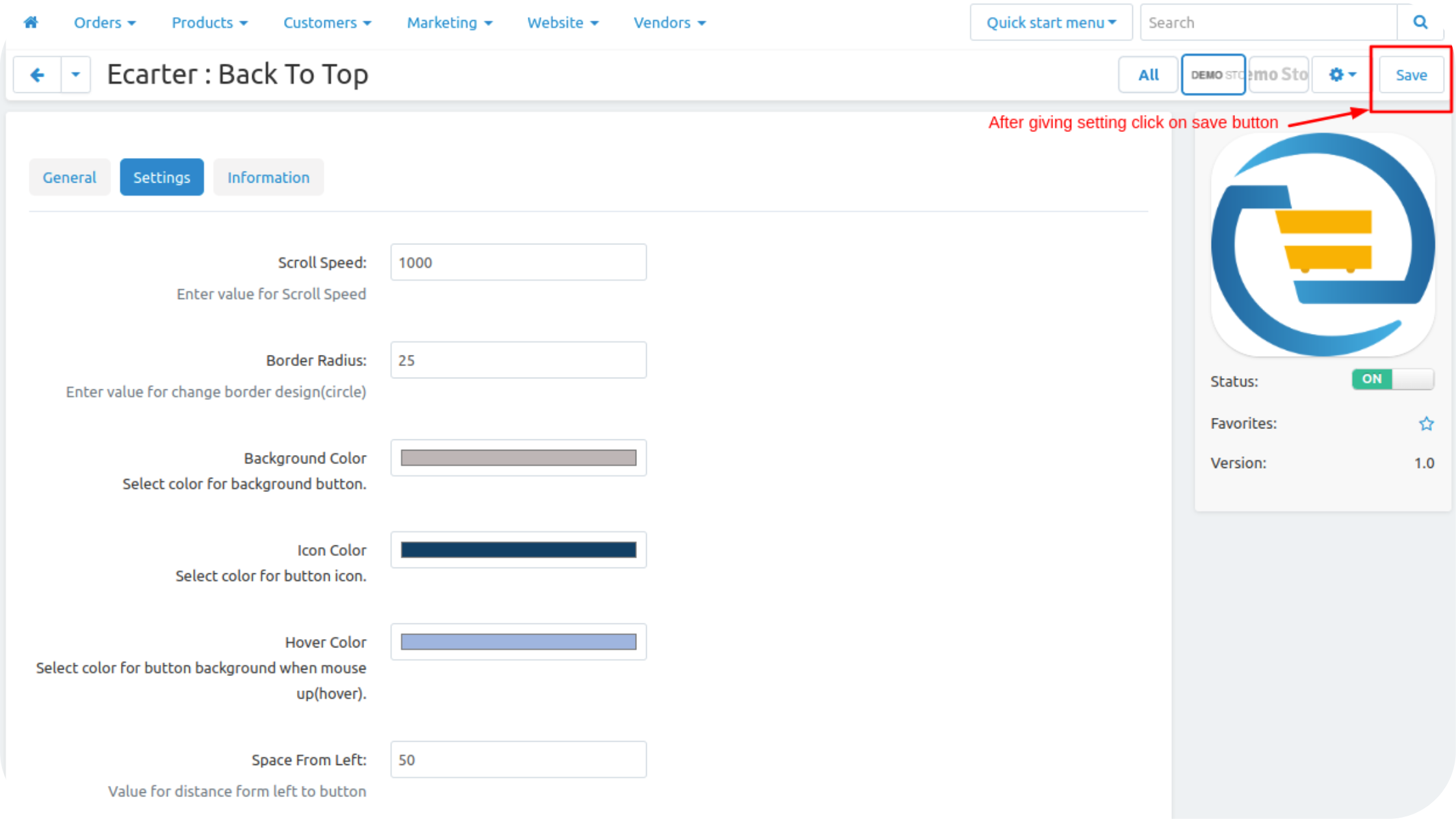This screenshot has height=819, width=1456.
Task: Expand the dropdown next to back arrow
Action: [x=75, y=75]
